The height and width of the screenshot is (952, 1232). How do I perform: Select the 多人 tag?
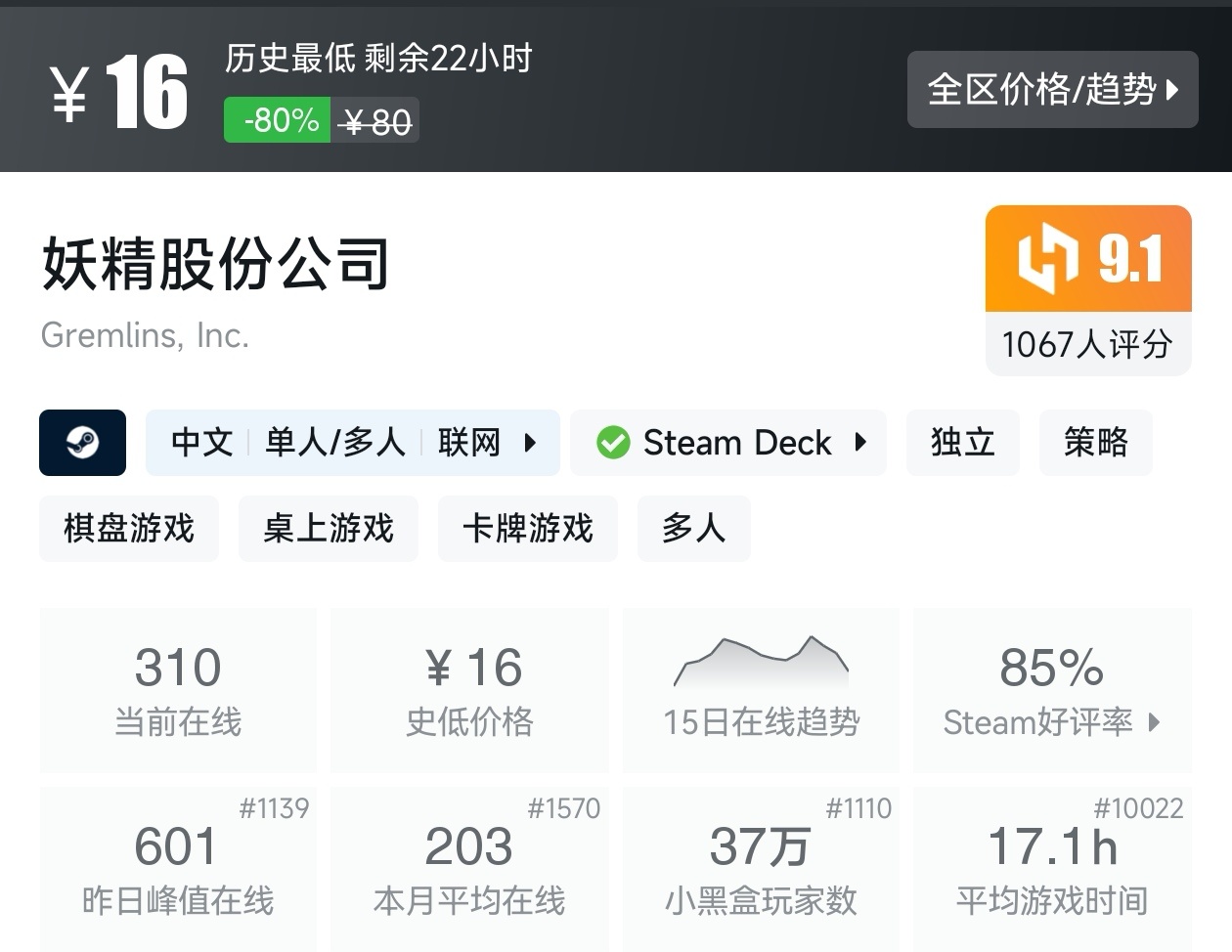coord(694,529)
